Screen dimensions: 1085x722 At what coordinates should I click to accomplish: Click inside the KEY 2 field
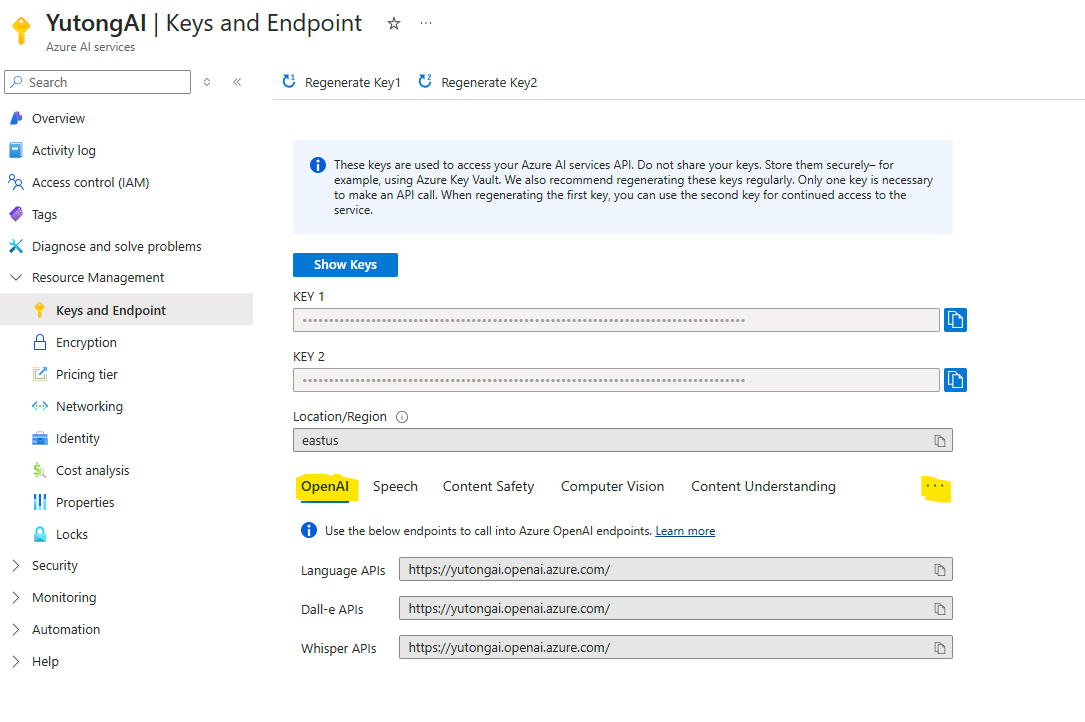click(x=616, y=380)
